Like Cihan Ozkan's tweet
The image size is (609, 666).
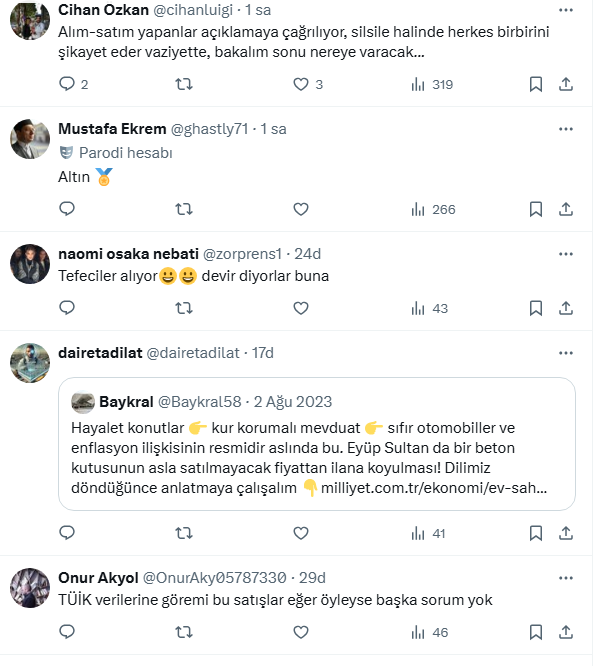click(x=301, y=85)
